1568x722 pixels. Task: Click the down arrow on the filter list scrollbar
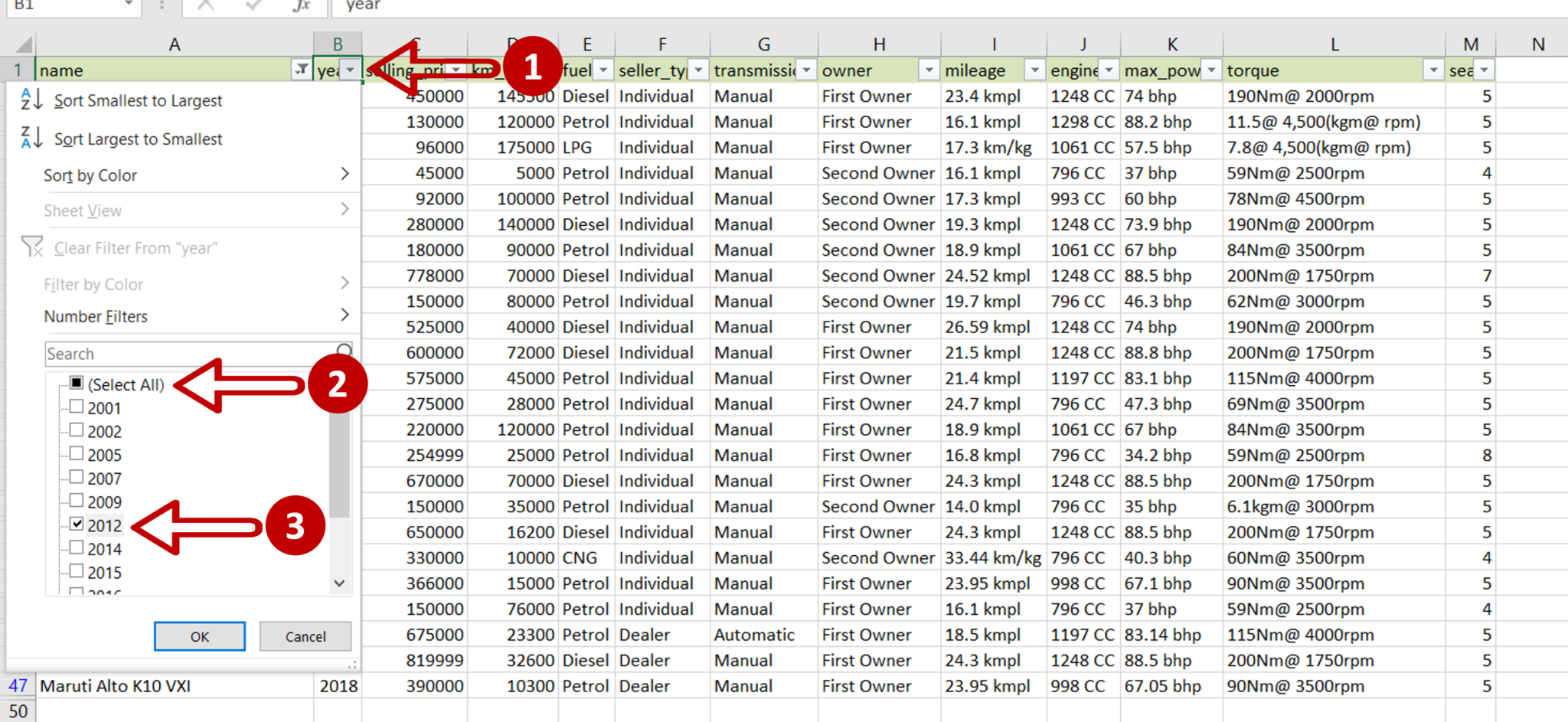339,583
